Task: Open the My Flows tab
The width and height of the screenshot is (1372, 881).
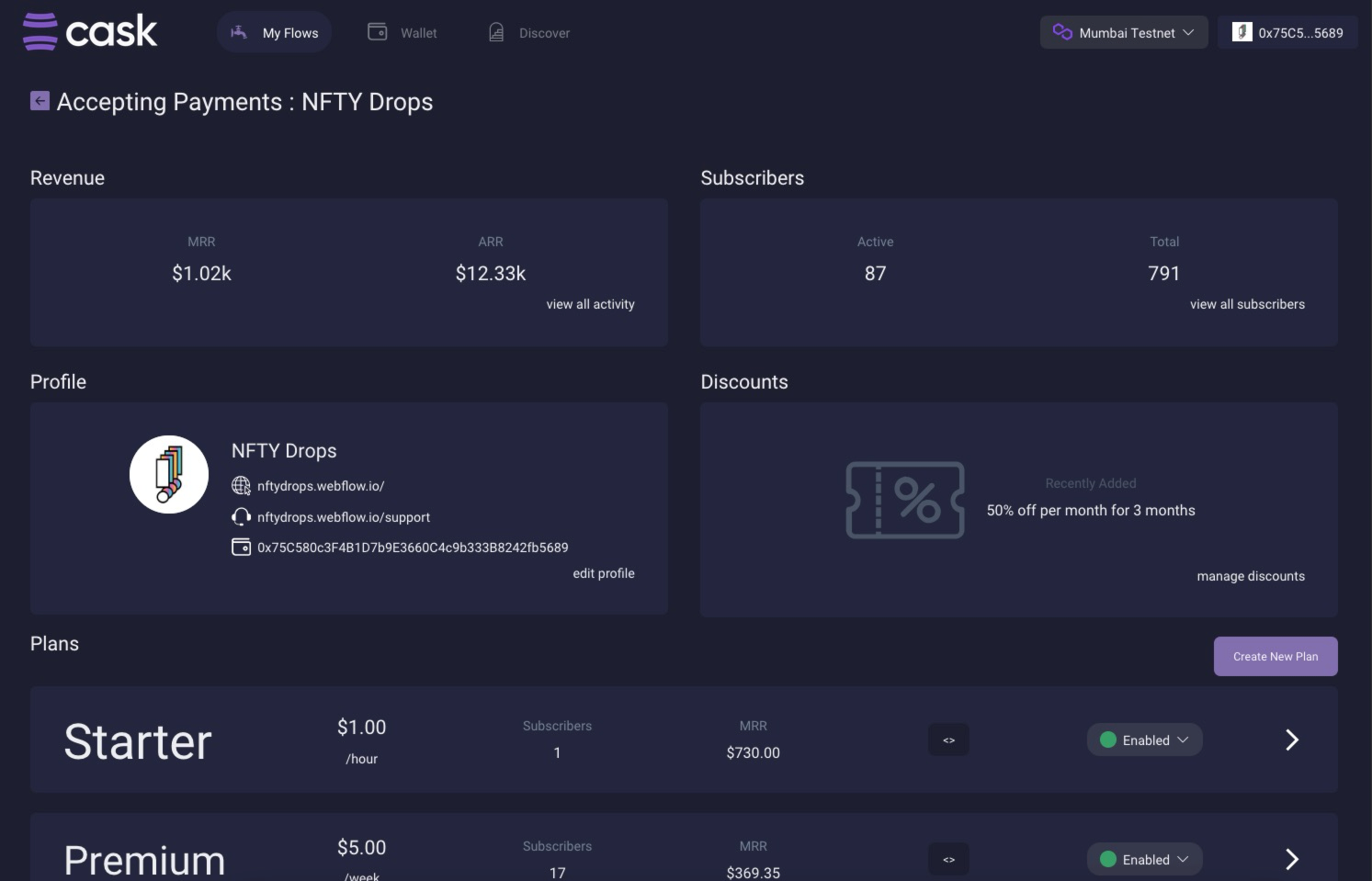Action: pos(274,32)
